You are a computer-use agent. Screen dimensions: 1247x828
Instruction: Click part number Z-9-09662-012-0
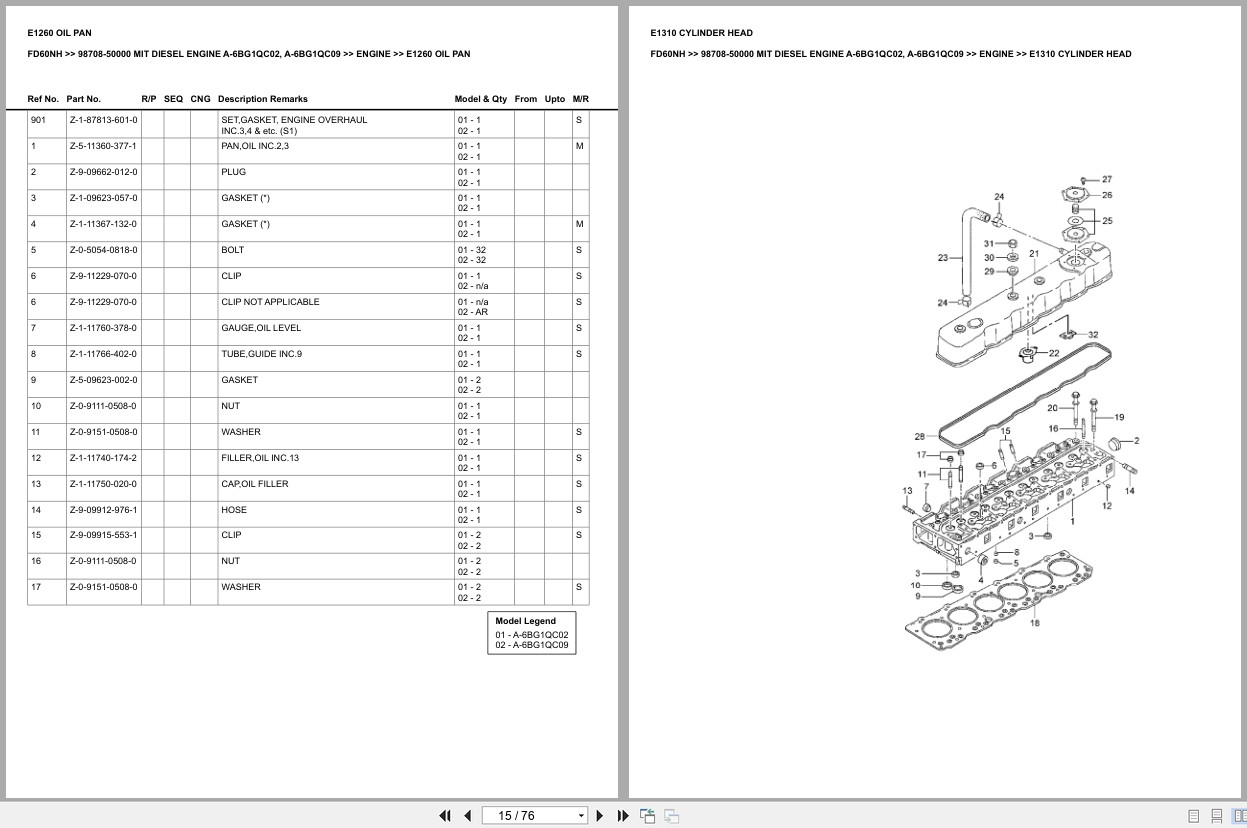click(104, 172)
